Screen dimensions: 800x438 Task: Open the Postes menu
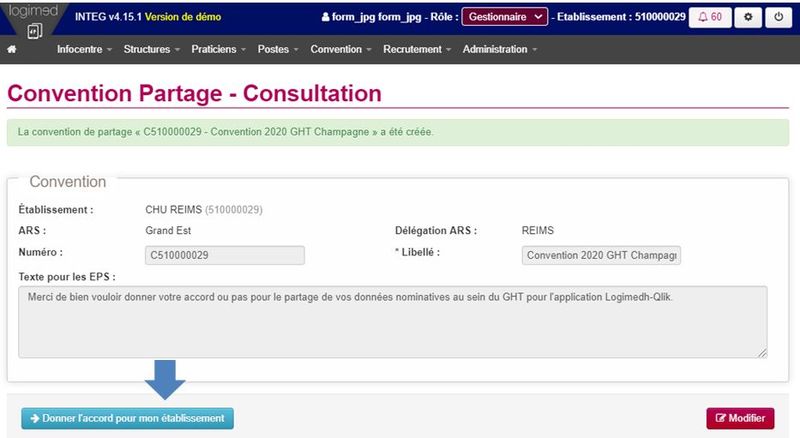tap(278, 50)
